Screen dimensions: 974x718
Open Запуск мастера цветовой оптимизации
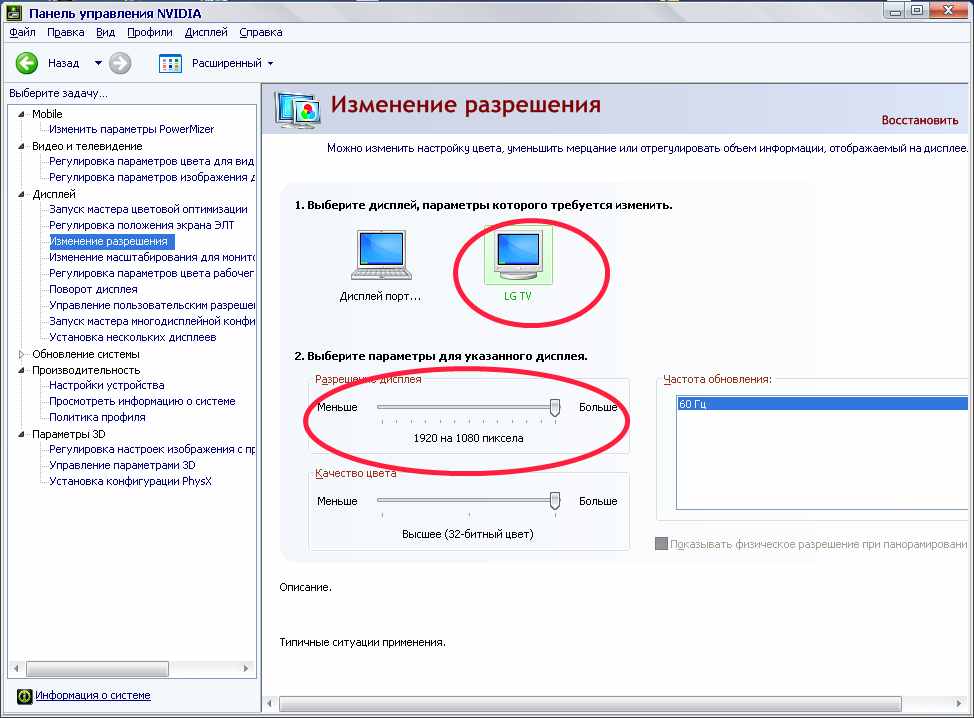point(148,209)
